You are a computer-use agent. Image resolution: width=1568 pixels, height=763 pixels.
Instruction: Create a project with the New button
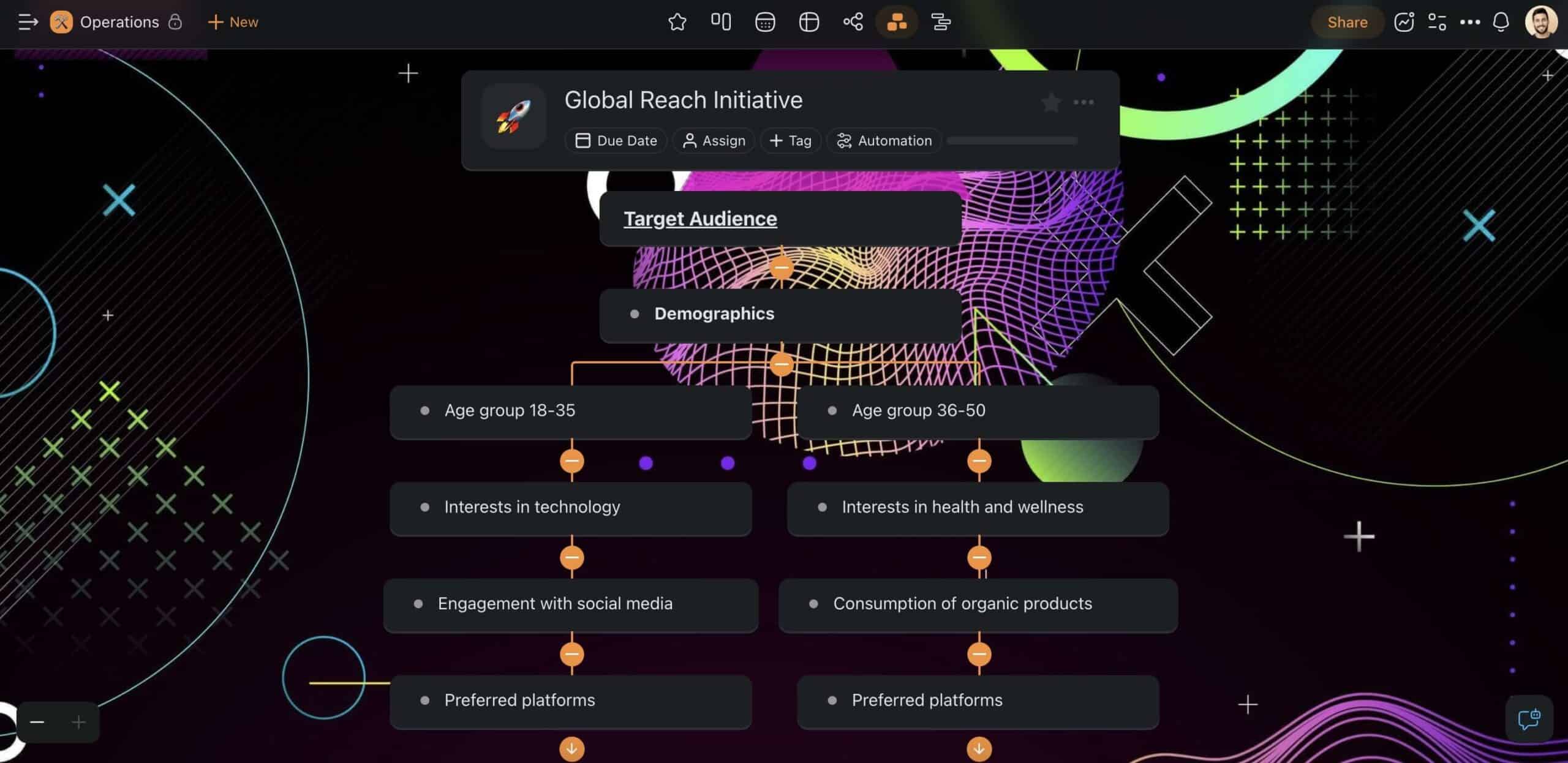coord(232,22)
